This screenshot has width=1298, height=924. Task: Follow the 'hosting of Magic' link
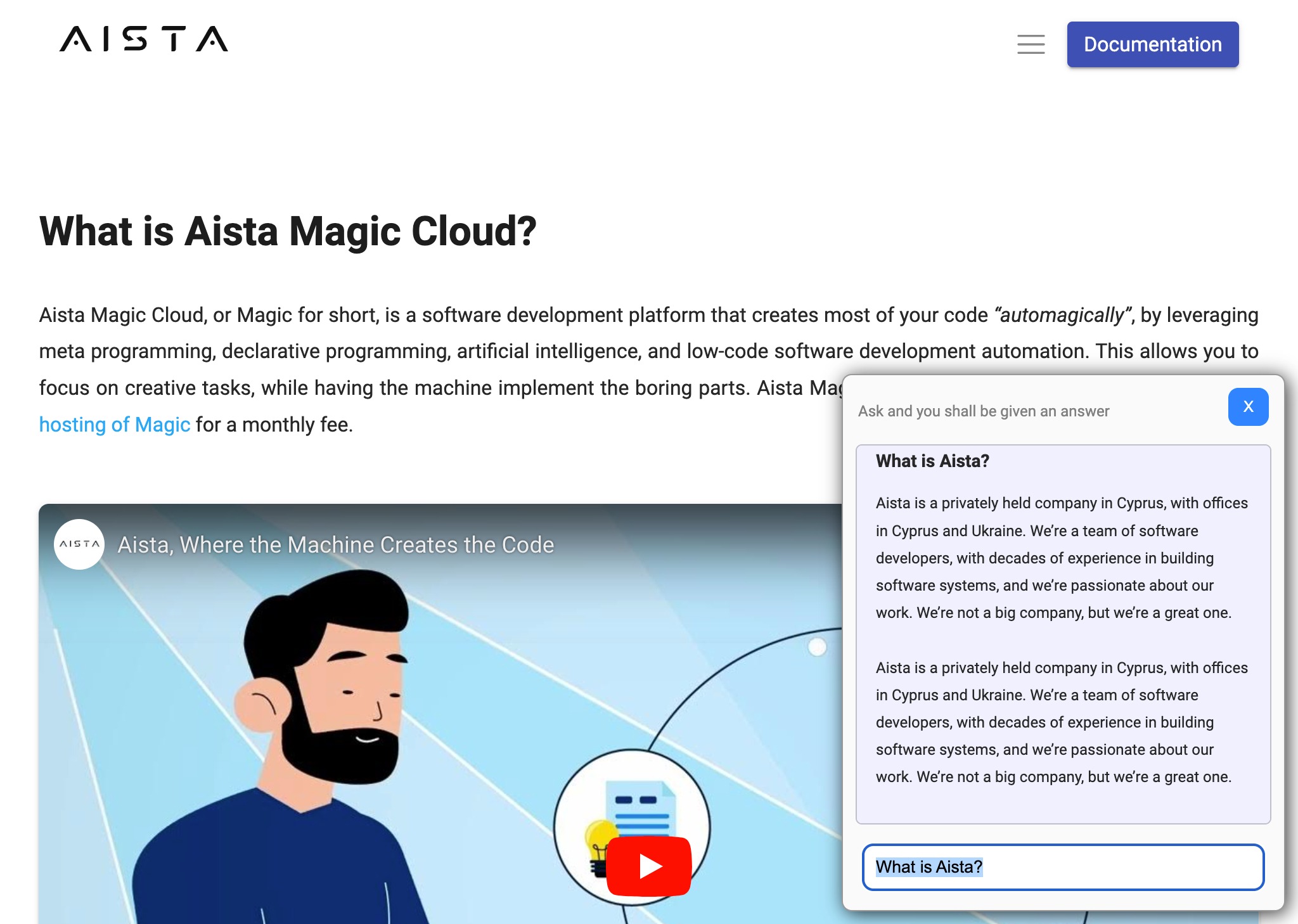(x=115, y=425)
